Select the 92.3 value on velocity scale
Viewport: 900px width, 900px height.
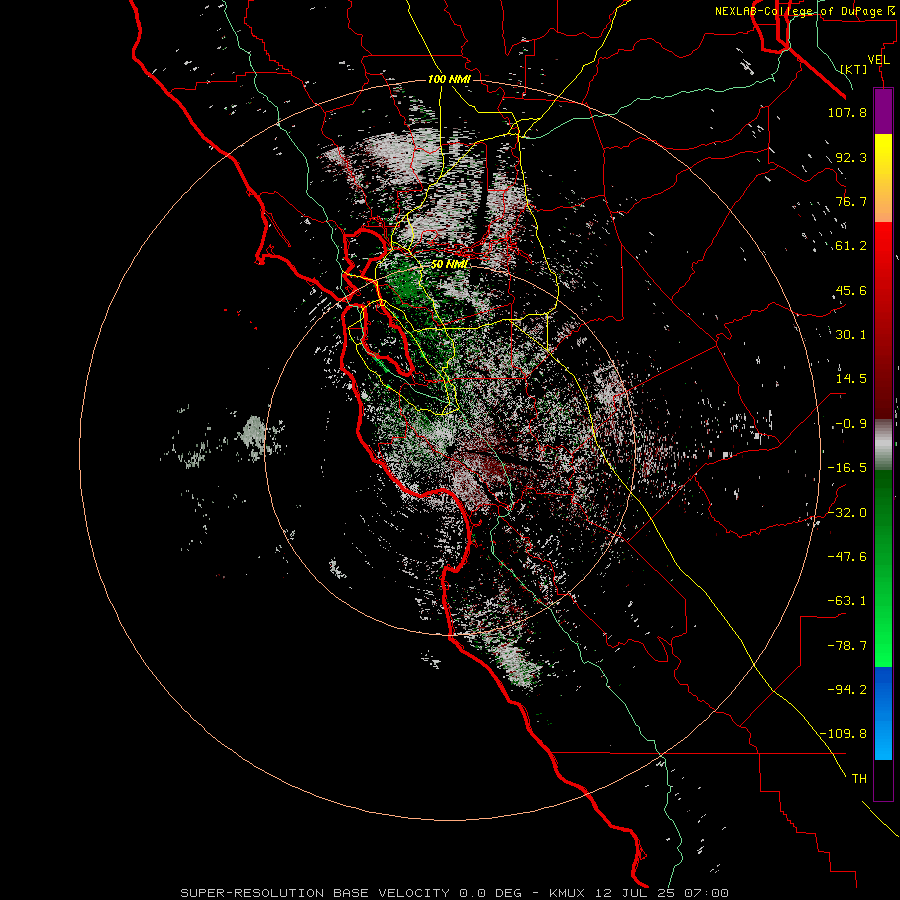pos(851,157)
